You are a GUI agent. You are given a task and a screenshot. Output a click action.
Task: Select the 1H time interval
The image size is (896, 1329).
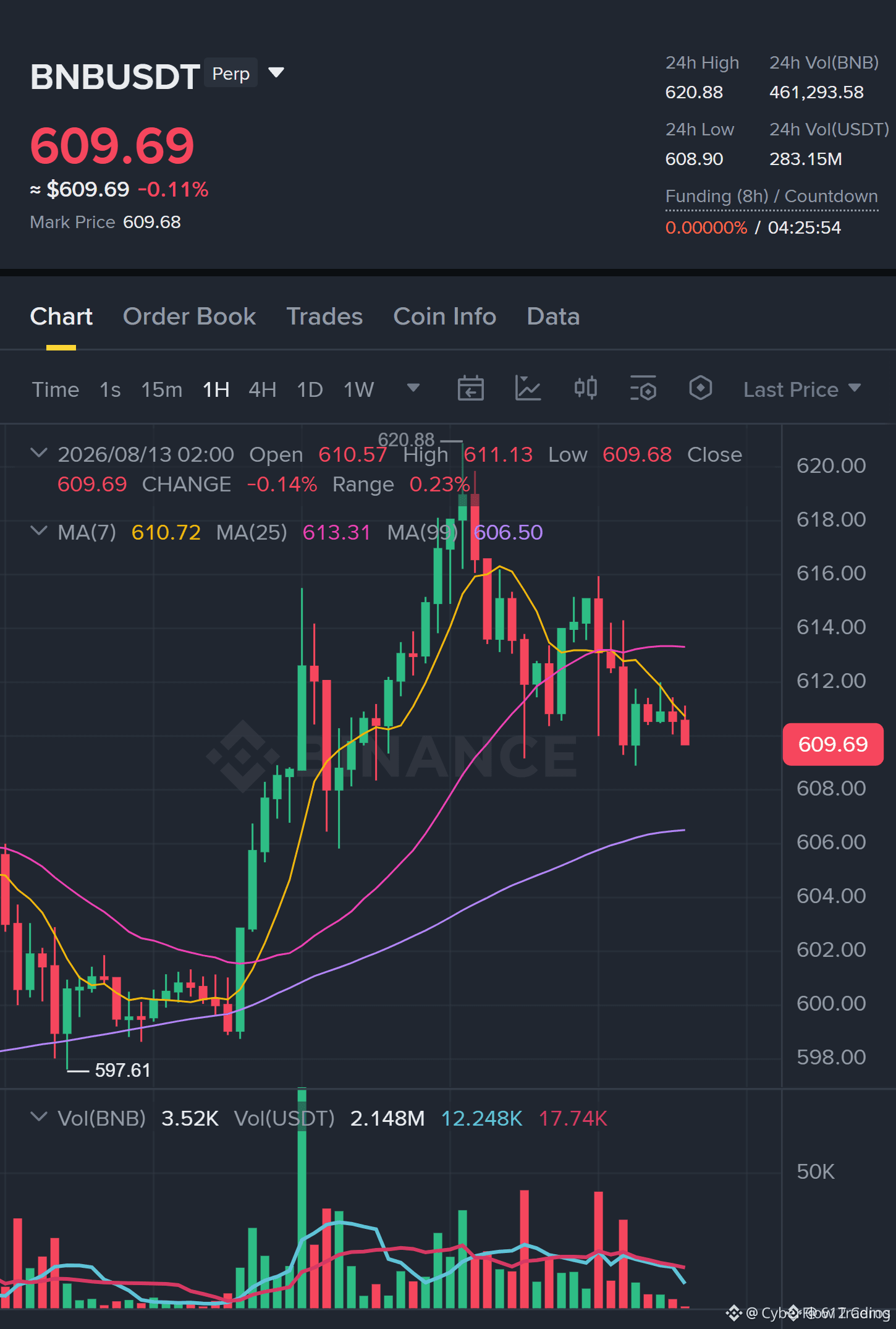click(x=216, y=389)
